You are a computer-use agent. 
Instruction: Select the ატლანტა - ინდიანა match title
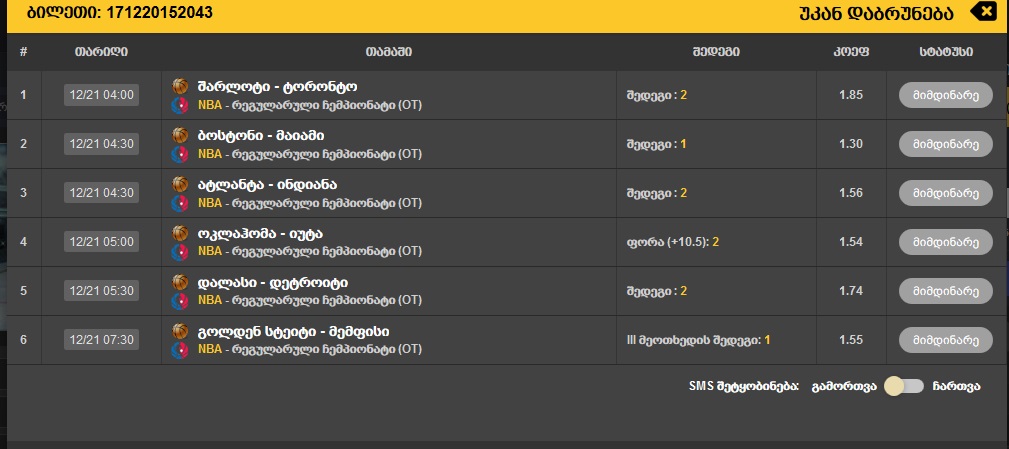pyautogui.click(x=267, y=185)
